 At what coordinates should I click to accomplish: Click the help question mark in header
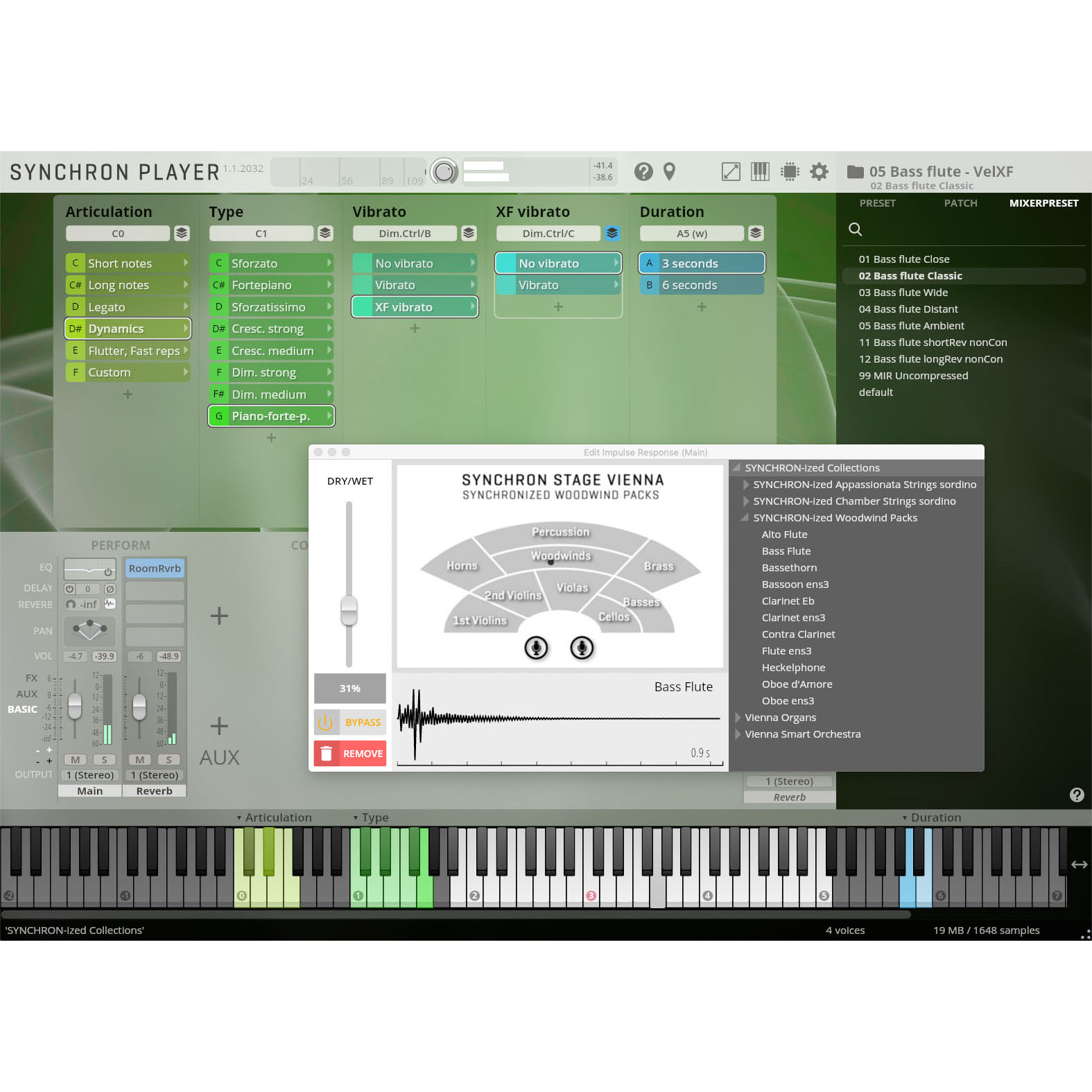click(x=643, y=171)
